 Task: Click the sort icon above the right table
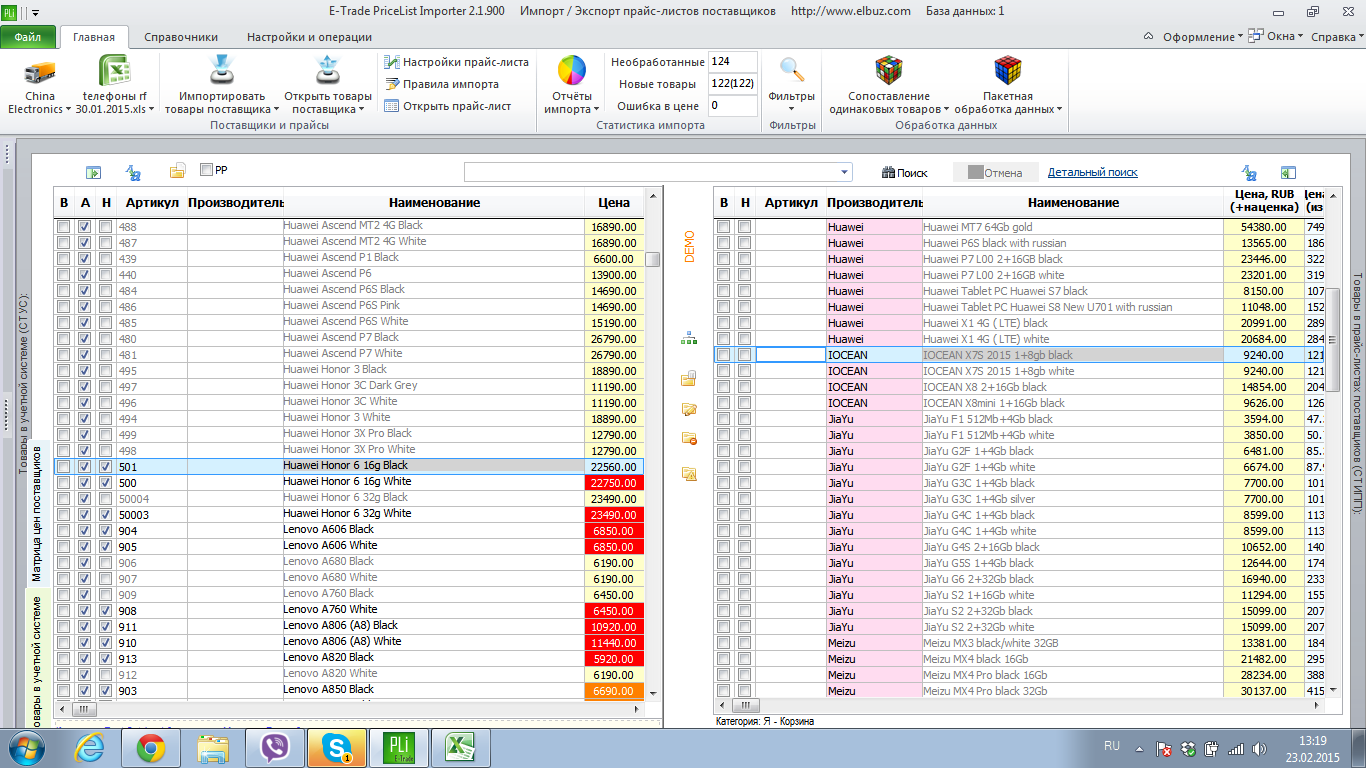coord(1249,172)
